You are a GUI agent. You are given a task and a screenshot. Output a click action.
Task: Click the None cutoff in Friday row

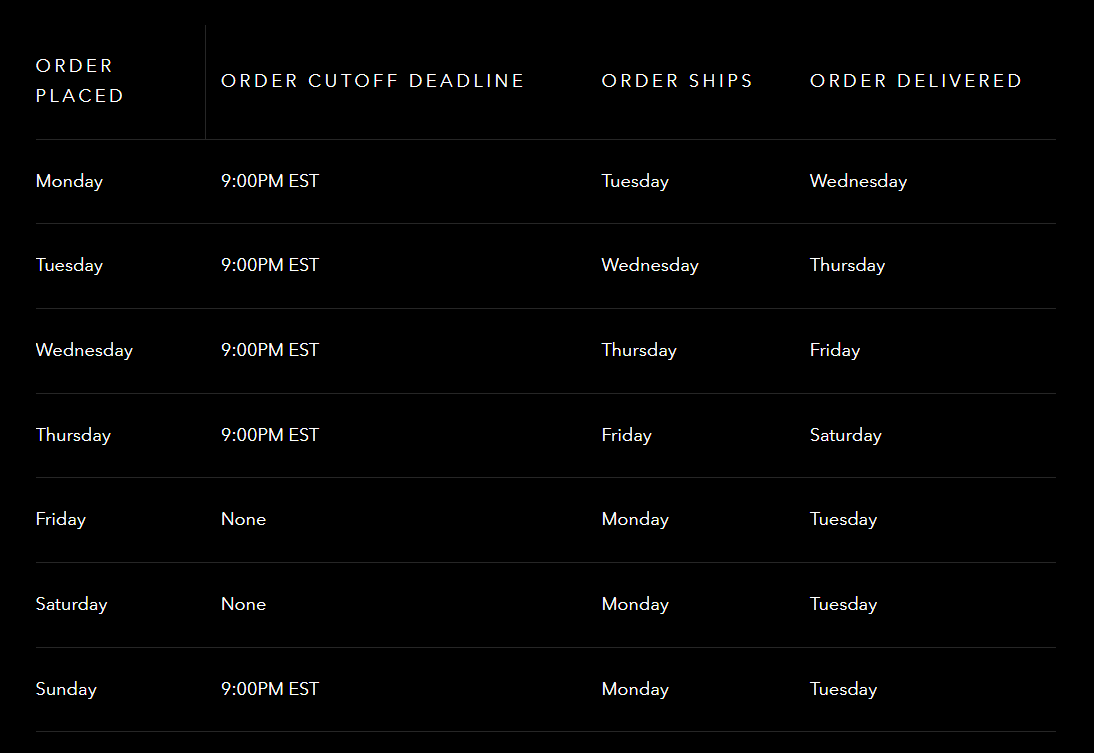click(x=243, y=519)
